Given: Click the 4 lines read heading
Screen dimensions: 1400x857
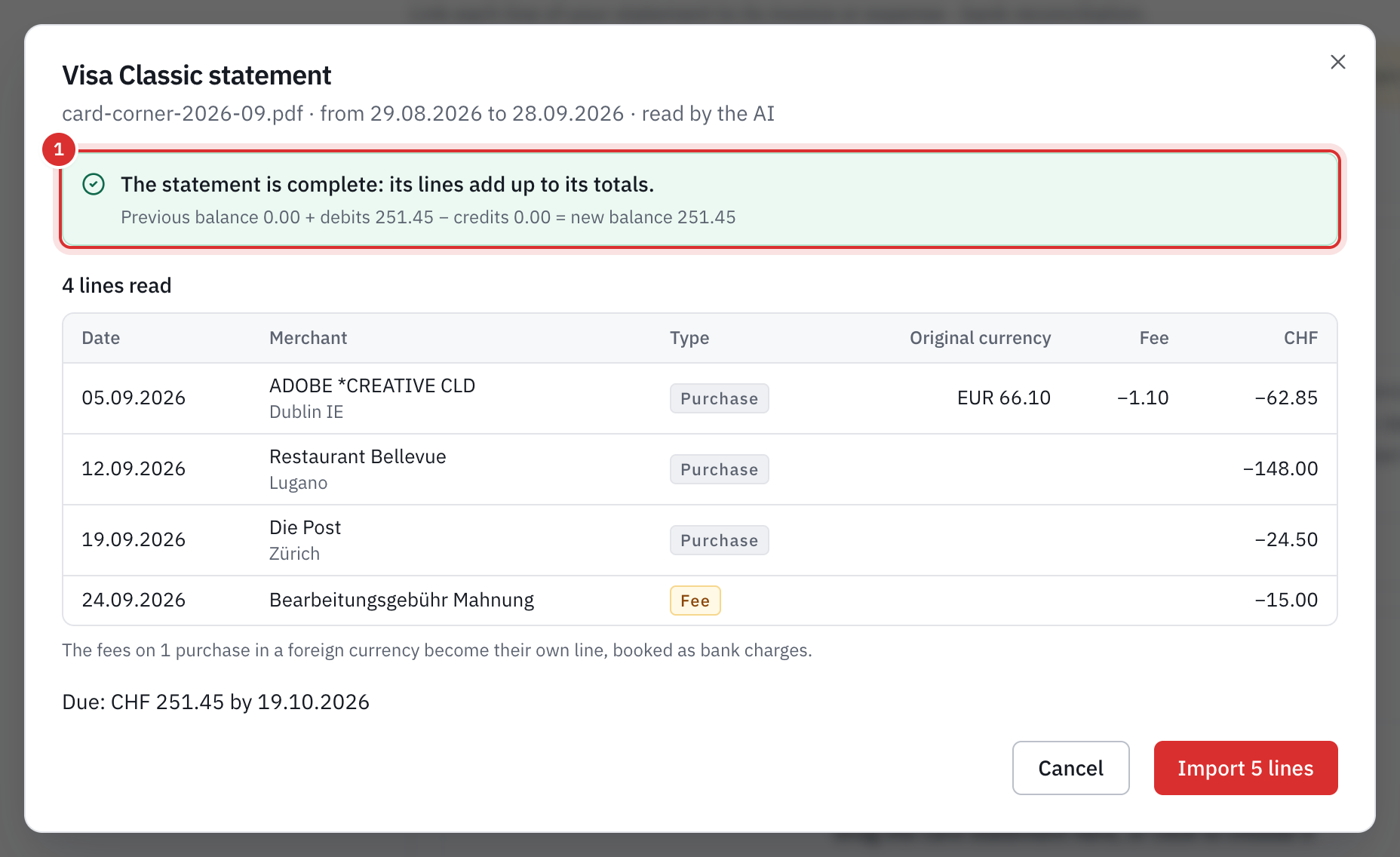Looking at the screenshot, I should click(x=117, y=285).
